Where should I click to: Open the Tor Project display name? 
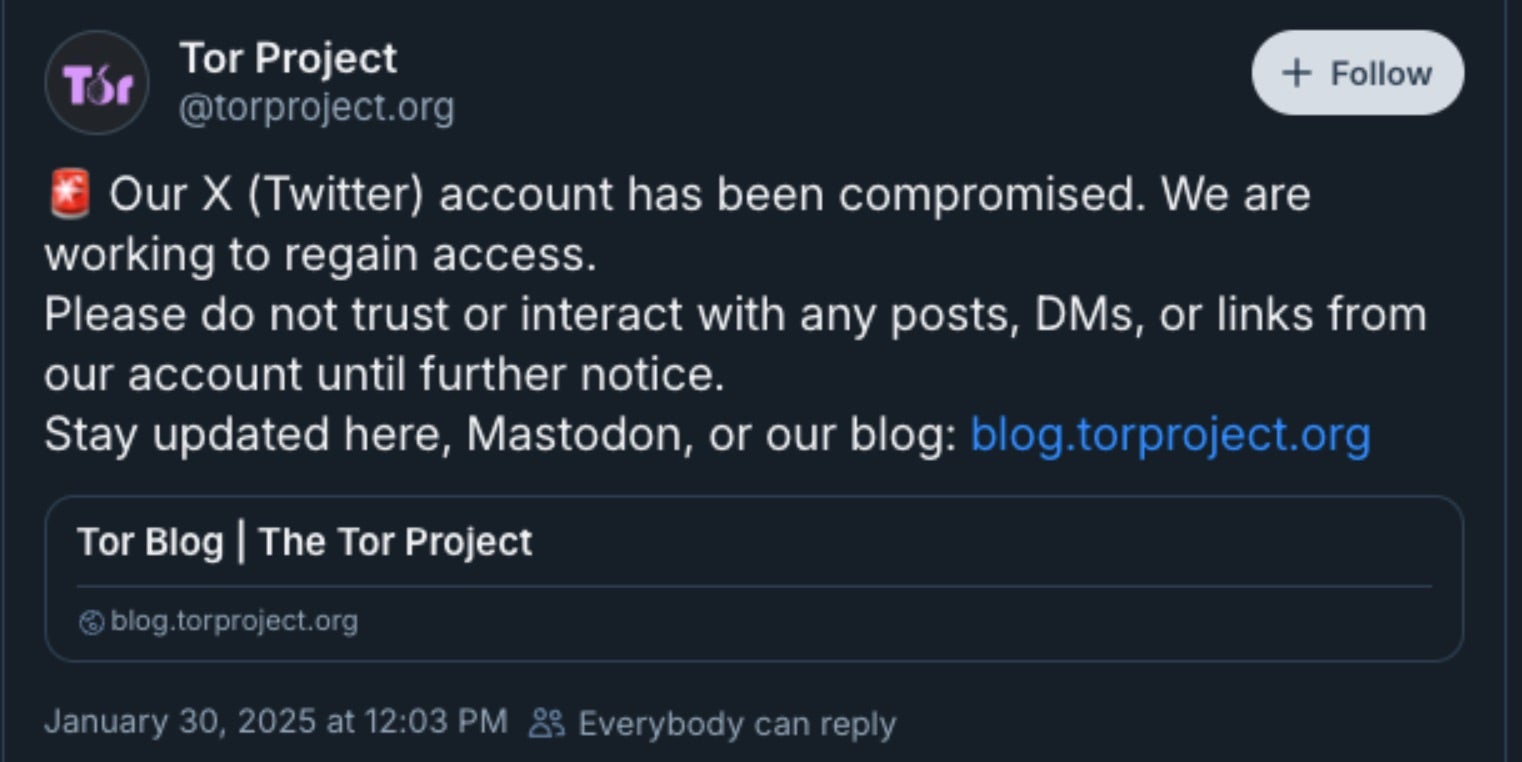click(288, 58)
